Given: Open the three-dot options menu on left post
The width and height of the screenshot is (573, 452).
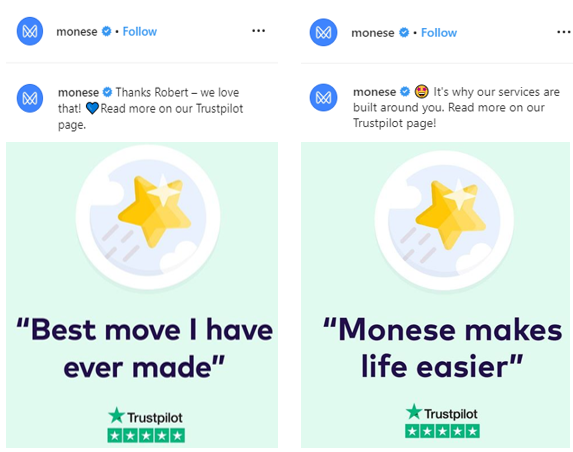Looking at the screenshot, I should tap(258, 31).
